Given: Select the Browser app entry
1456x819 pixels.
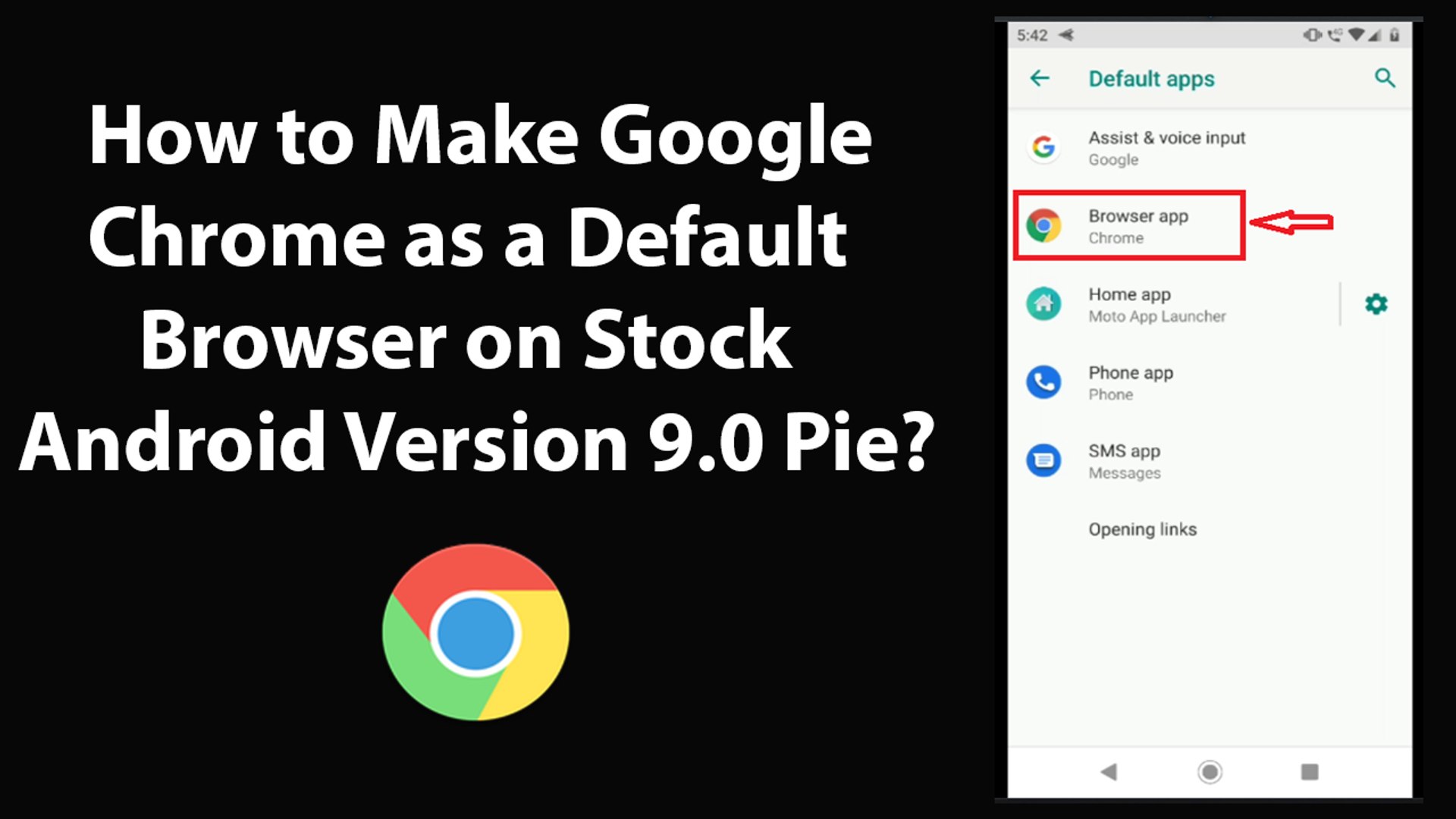Looking at the screenshot, I should point(1137,226).
